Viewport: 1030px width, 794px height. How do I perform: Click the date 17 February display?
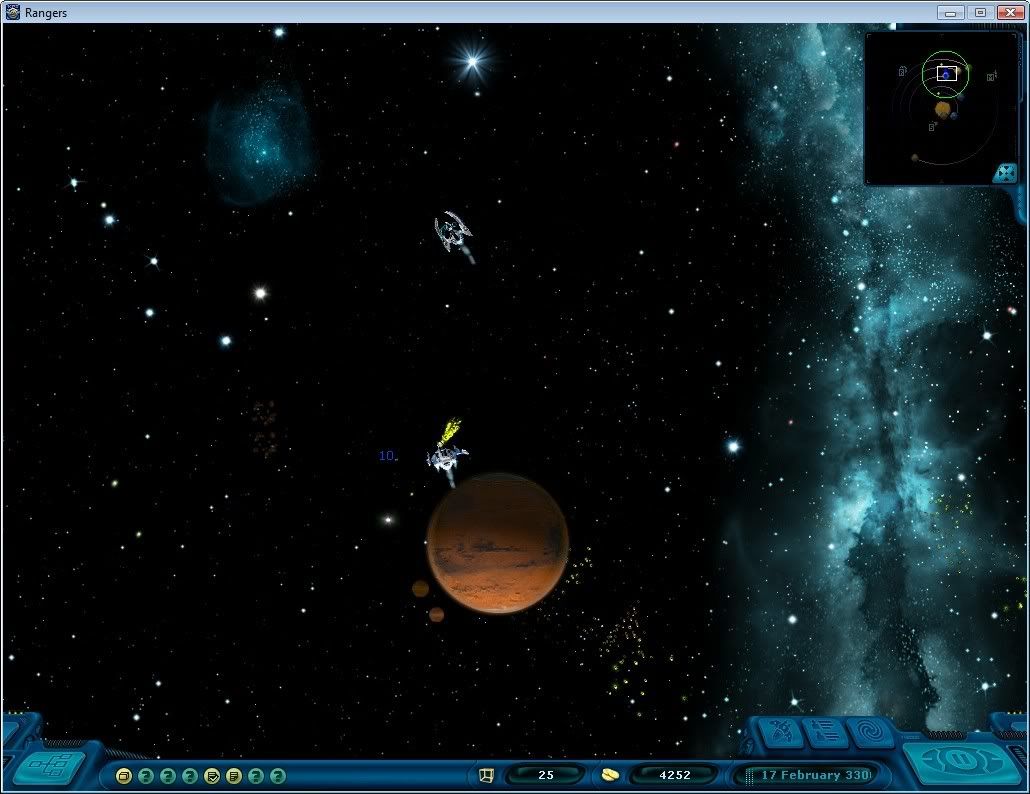[816, 775]
